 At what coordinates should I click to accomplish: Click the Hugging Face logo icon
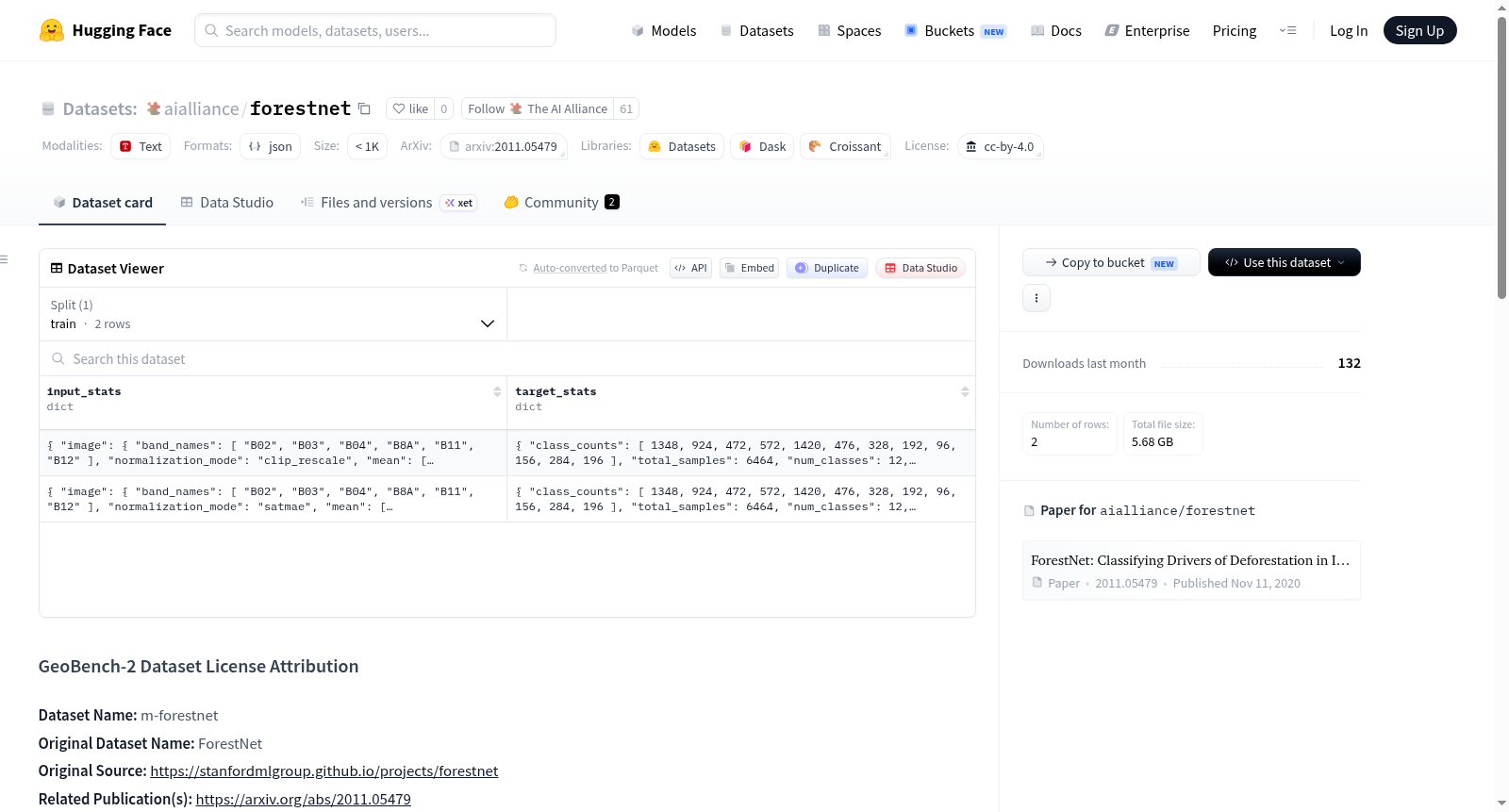52,30
